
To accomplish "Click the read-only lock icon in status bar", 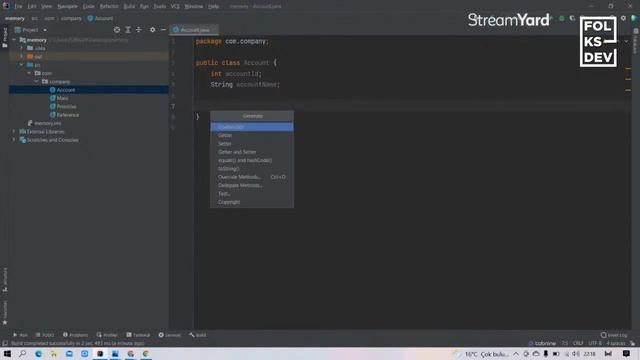I will coord(632,343).
